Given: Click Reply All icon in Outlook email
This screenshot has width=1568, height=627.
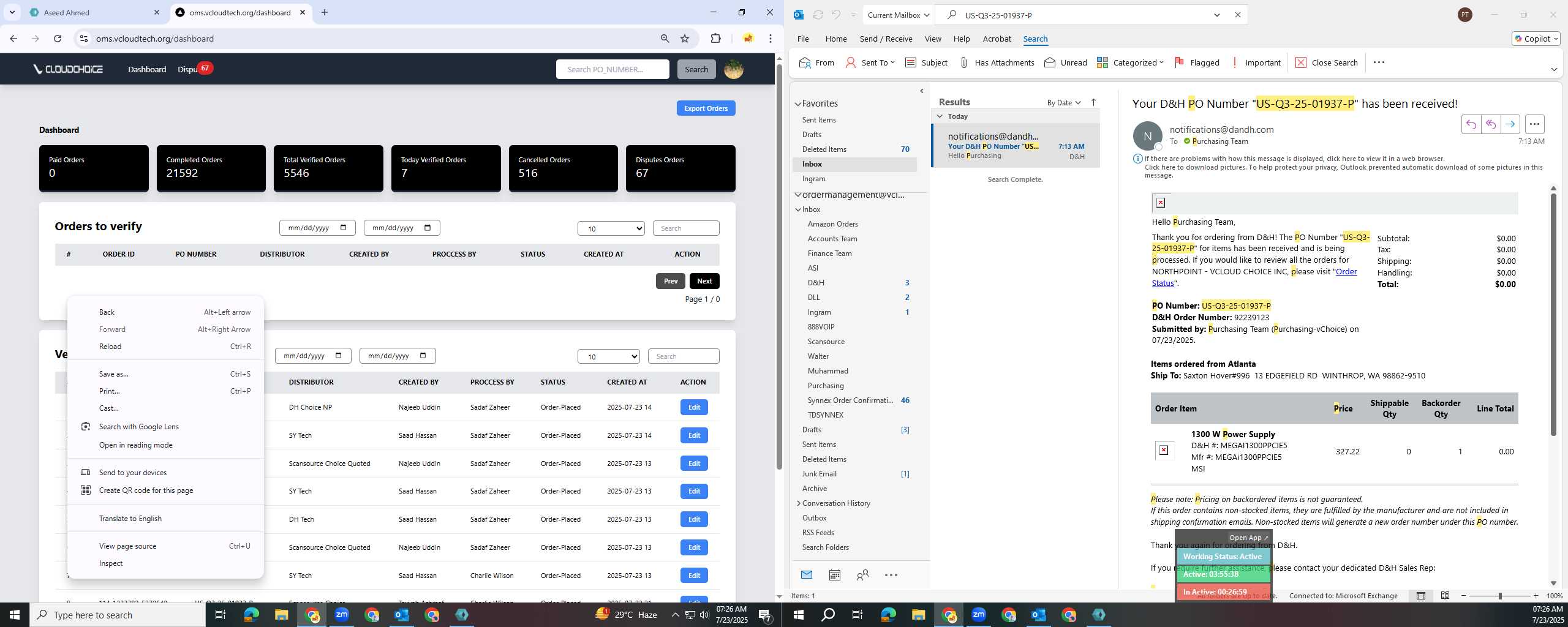Looking at the screenshot, I should coord(1490,124).
